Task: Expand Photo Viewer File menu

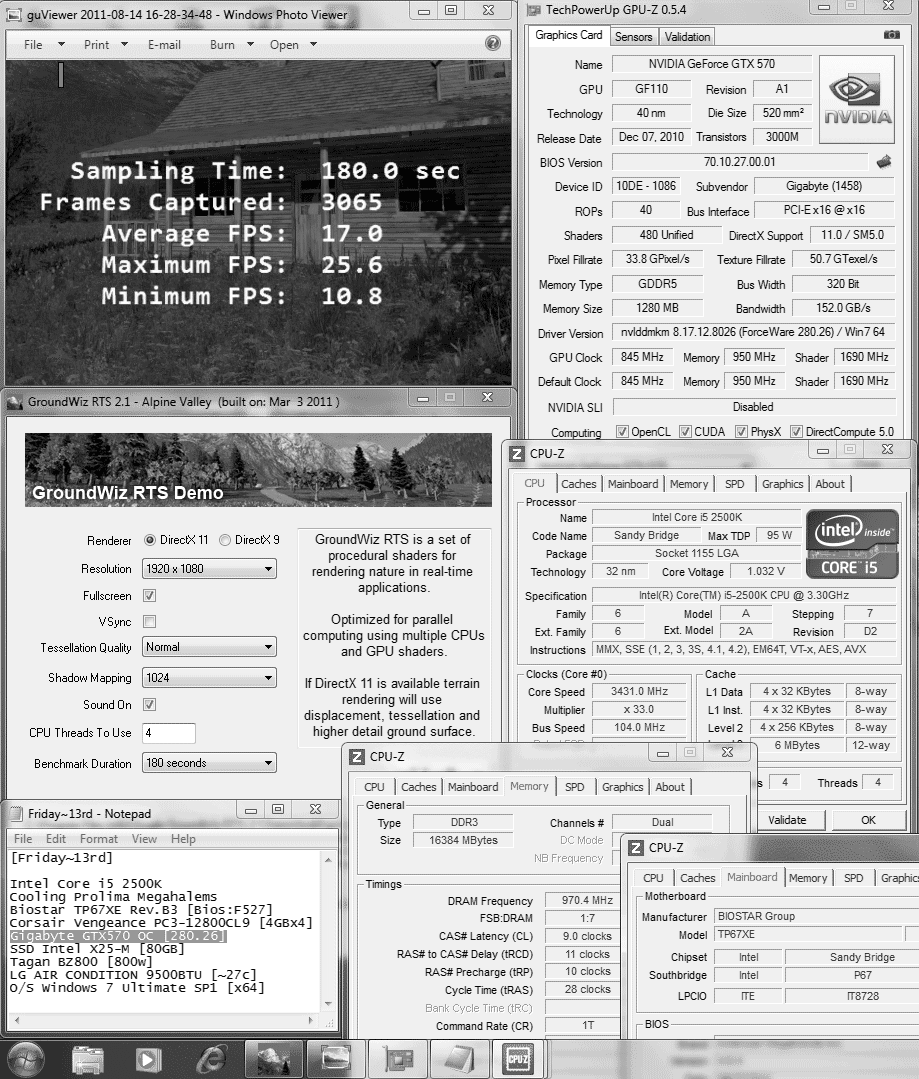Action: [43, 45]
